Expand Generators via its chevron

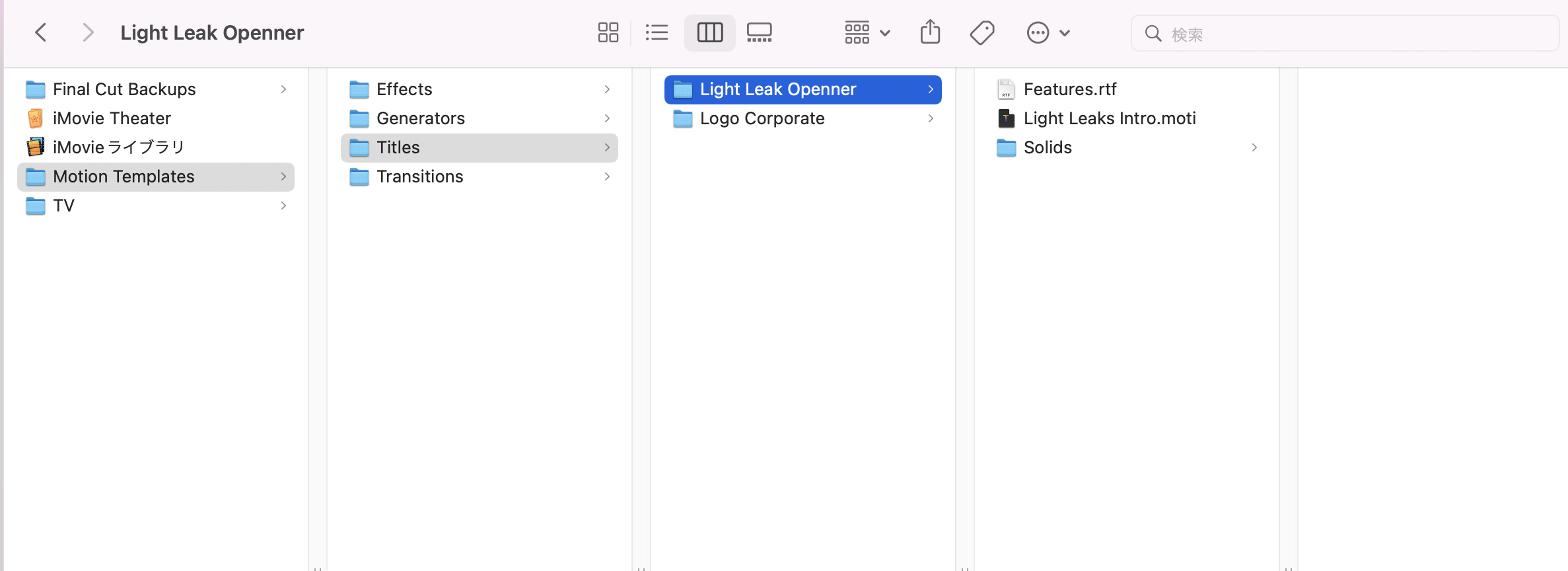click(x=607, y=118)
